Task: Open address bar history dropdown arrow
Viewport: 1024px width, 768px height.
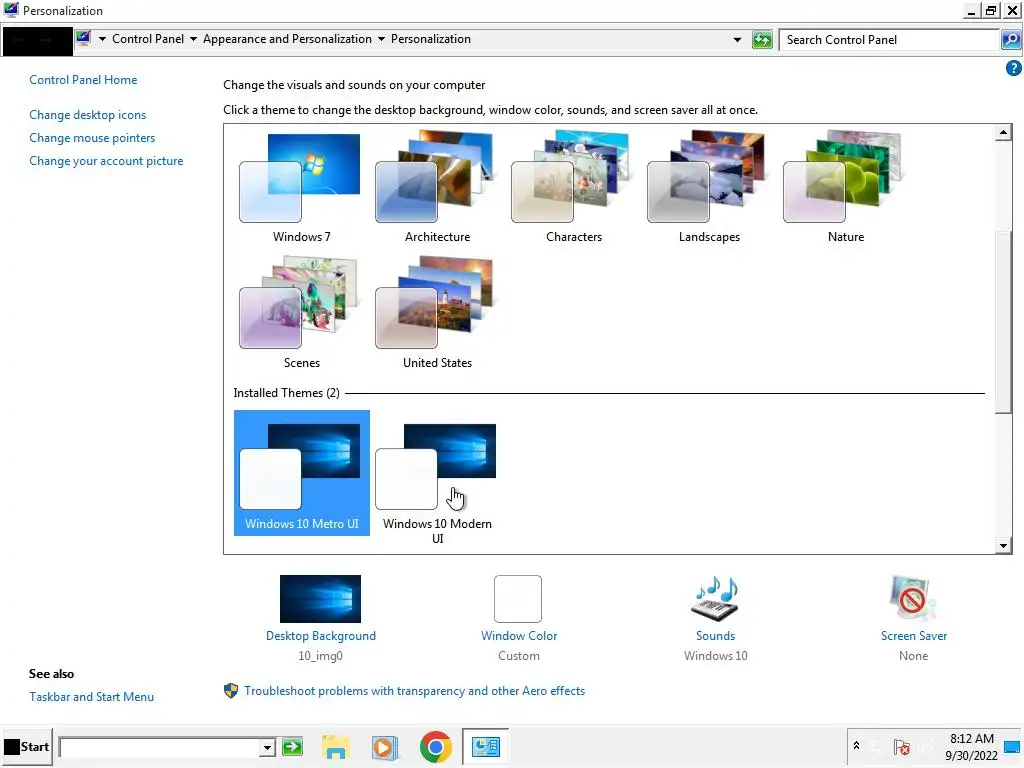Action: point(737,40)
